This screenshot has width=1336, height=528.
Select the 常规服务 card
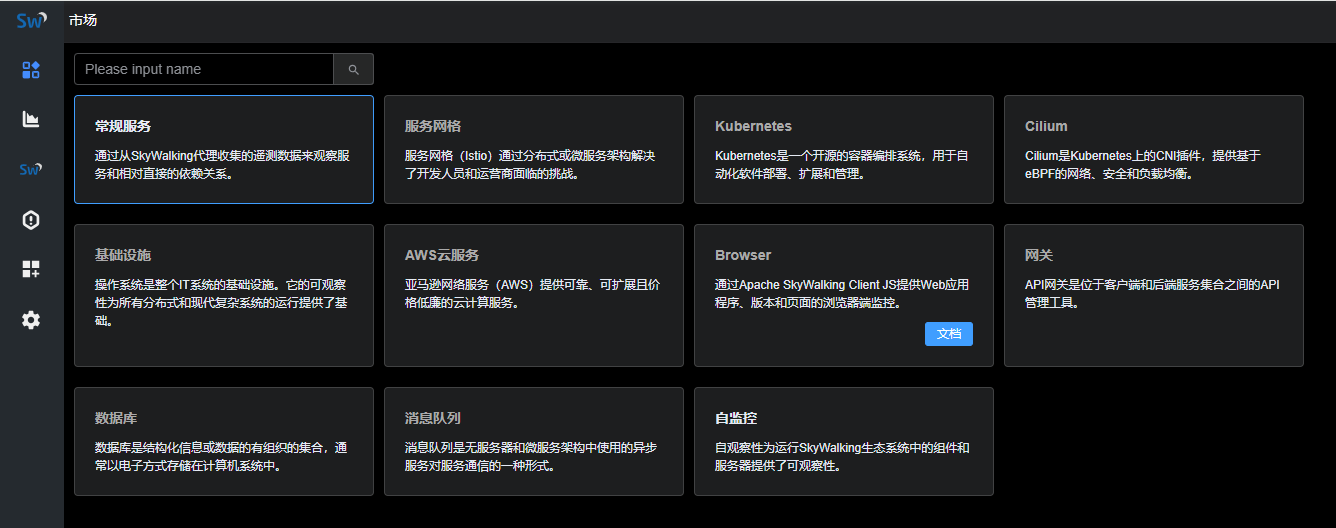(224, 149)
